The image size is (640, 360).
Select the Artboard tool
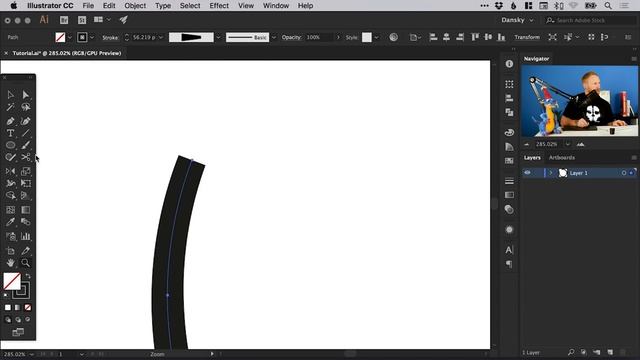11,251
